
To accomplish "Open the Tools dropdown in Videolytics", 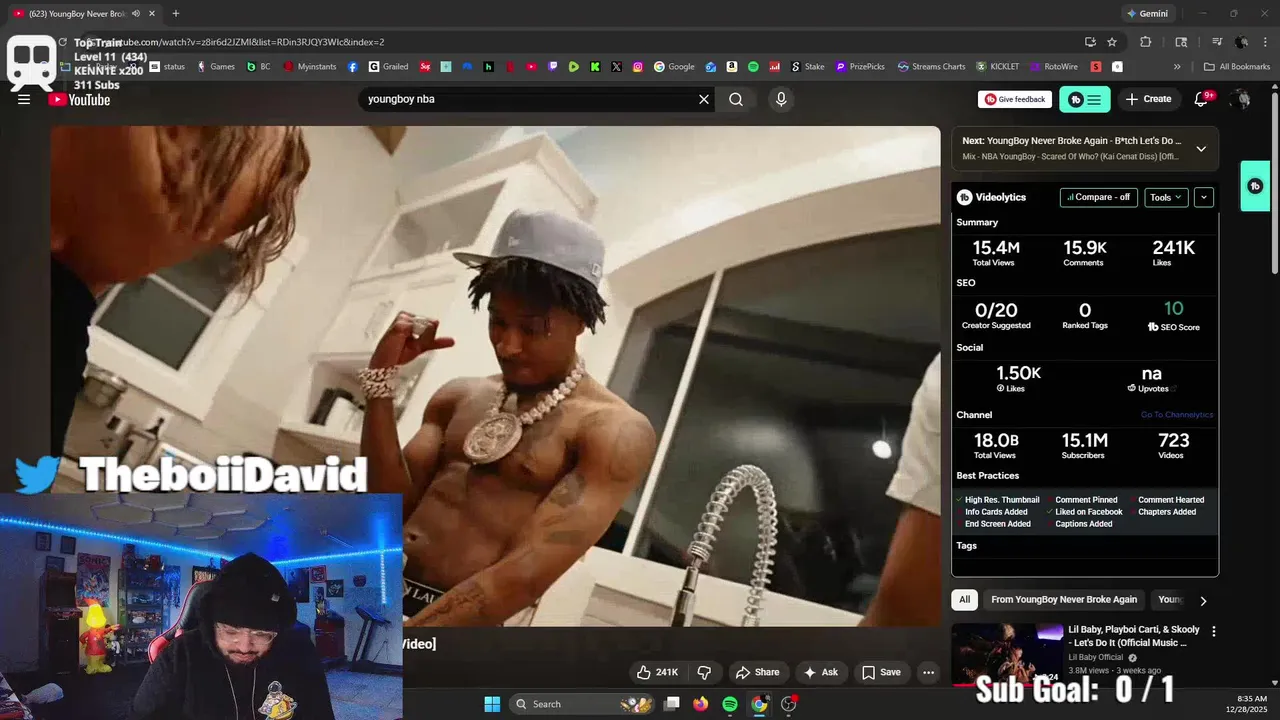I will pyautogui.click(x=1166, y=197).
